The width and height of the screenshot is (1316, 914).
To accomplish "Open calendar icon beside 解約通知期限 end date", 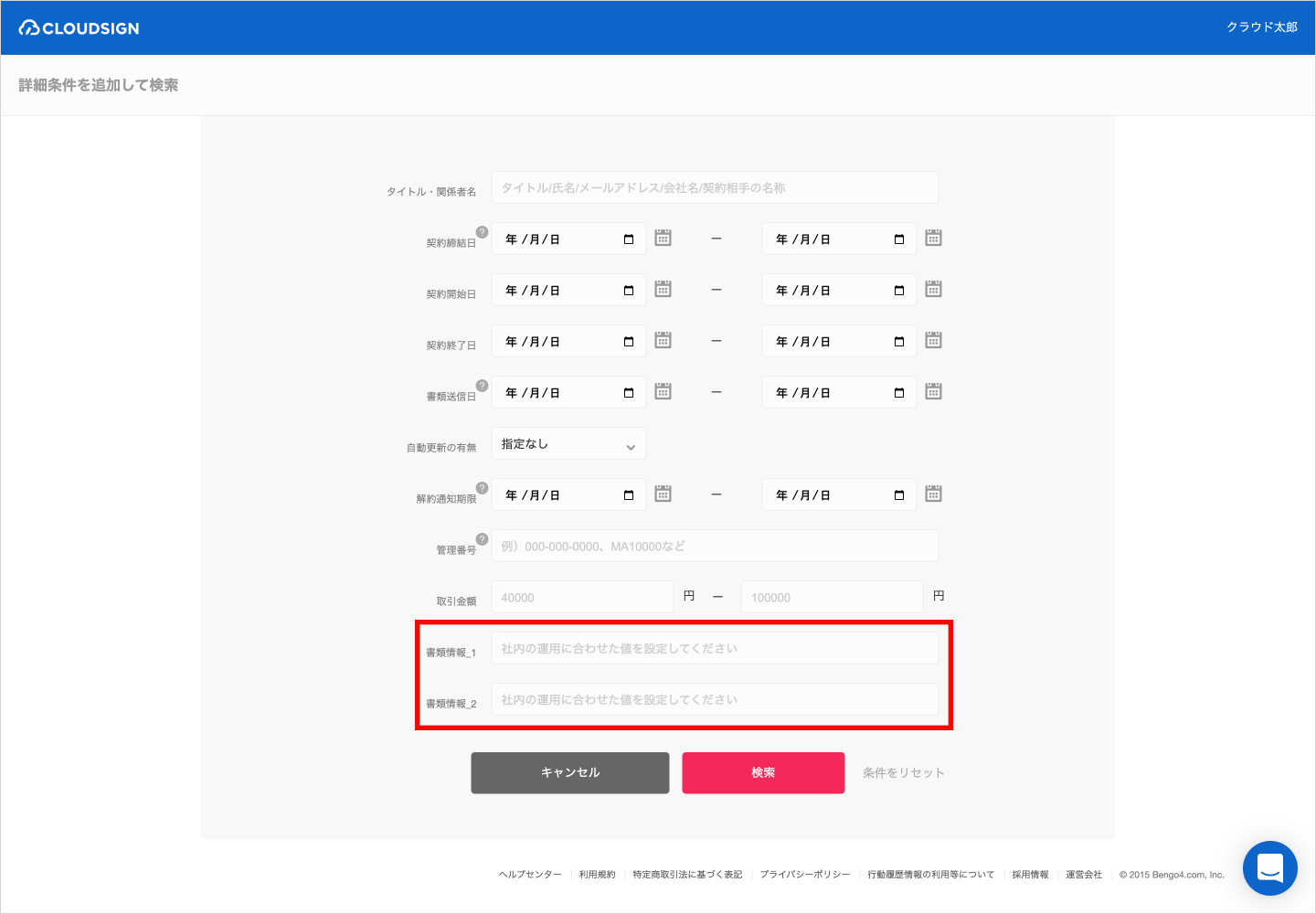I will [933, 494].
